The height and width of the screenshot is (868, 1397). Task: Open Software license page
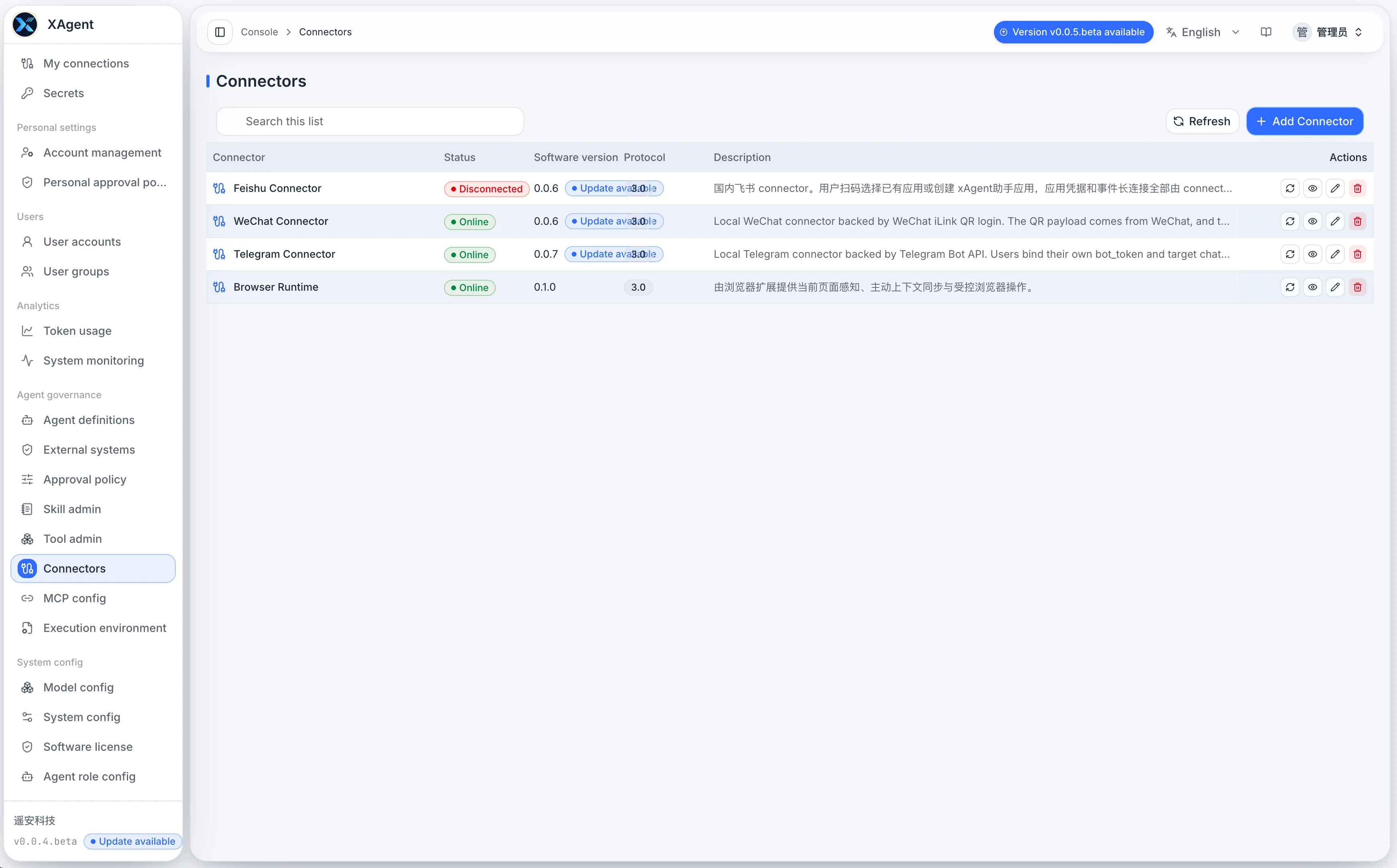(93, 747)
